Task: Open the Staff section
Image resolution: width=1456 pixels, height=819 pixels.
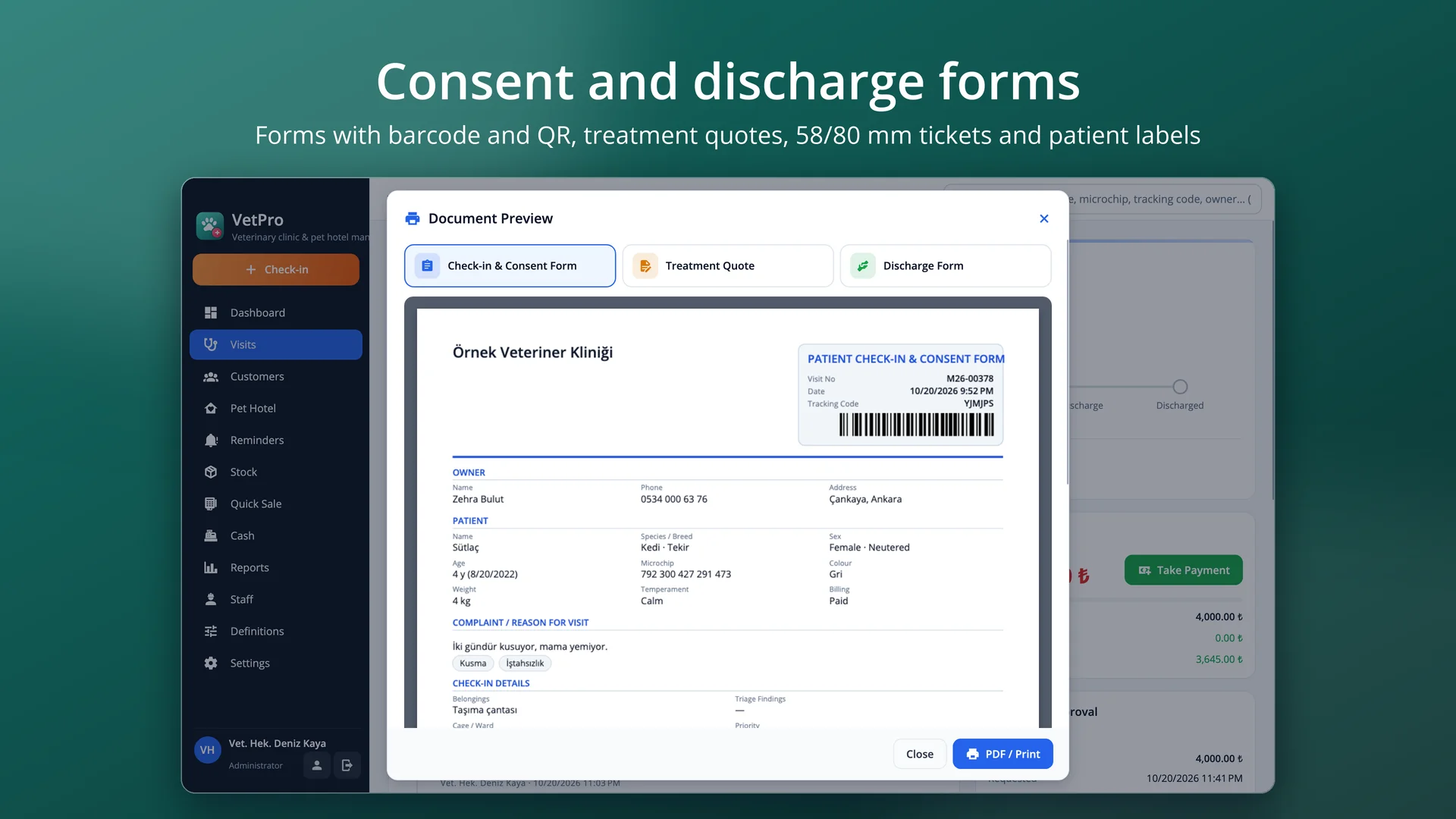Action: [x=276, y=599]
